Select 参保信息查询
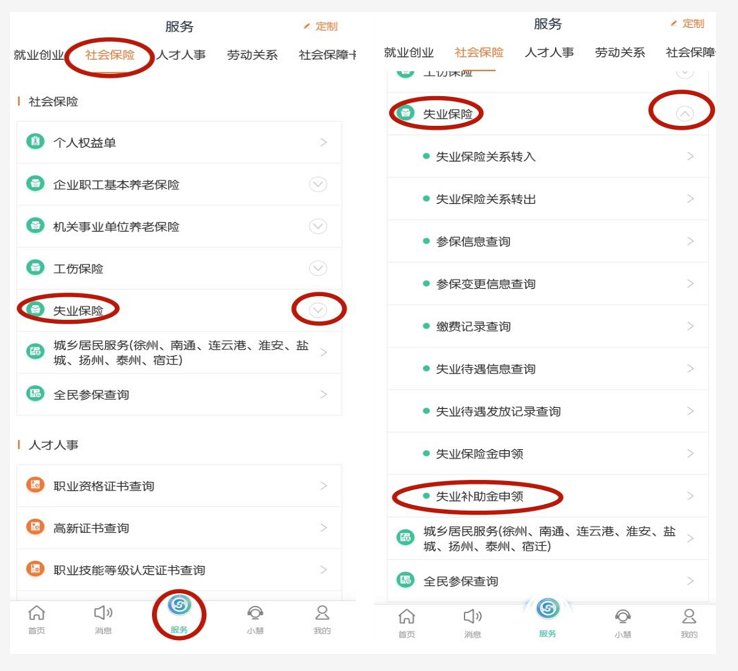738x671 pixels. point(547,241)
